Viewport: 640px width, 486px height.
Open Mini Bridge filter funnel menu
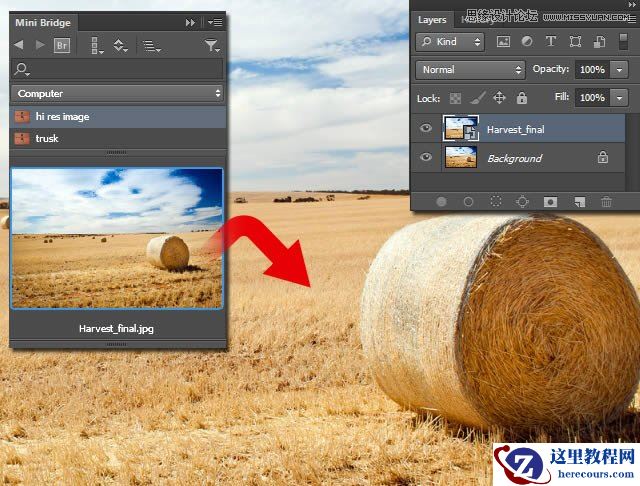[212, 45]
